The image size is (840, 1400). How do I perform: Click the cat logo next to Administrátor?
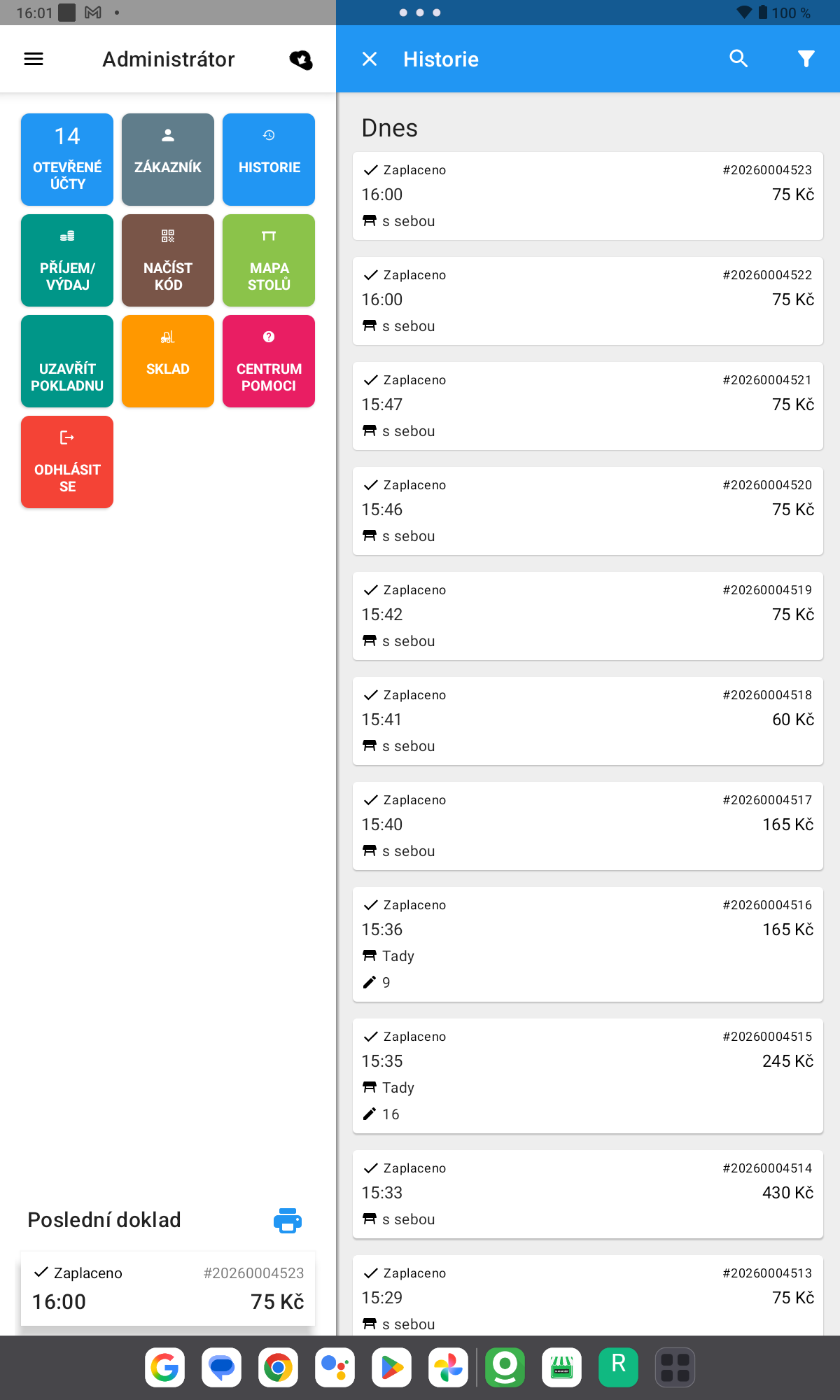point(301,59)
